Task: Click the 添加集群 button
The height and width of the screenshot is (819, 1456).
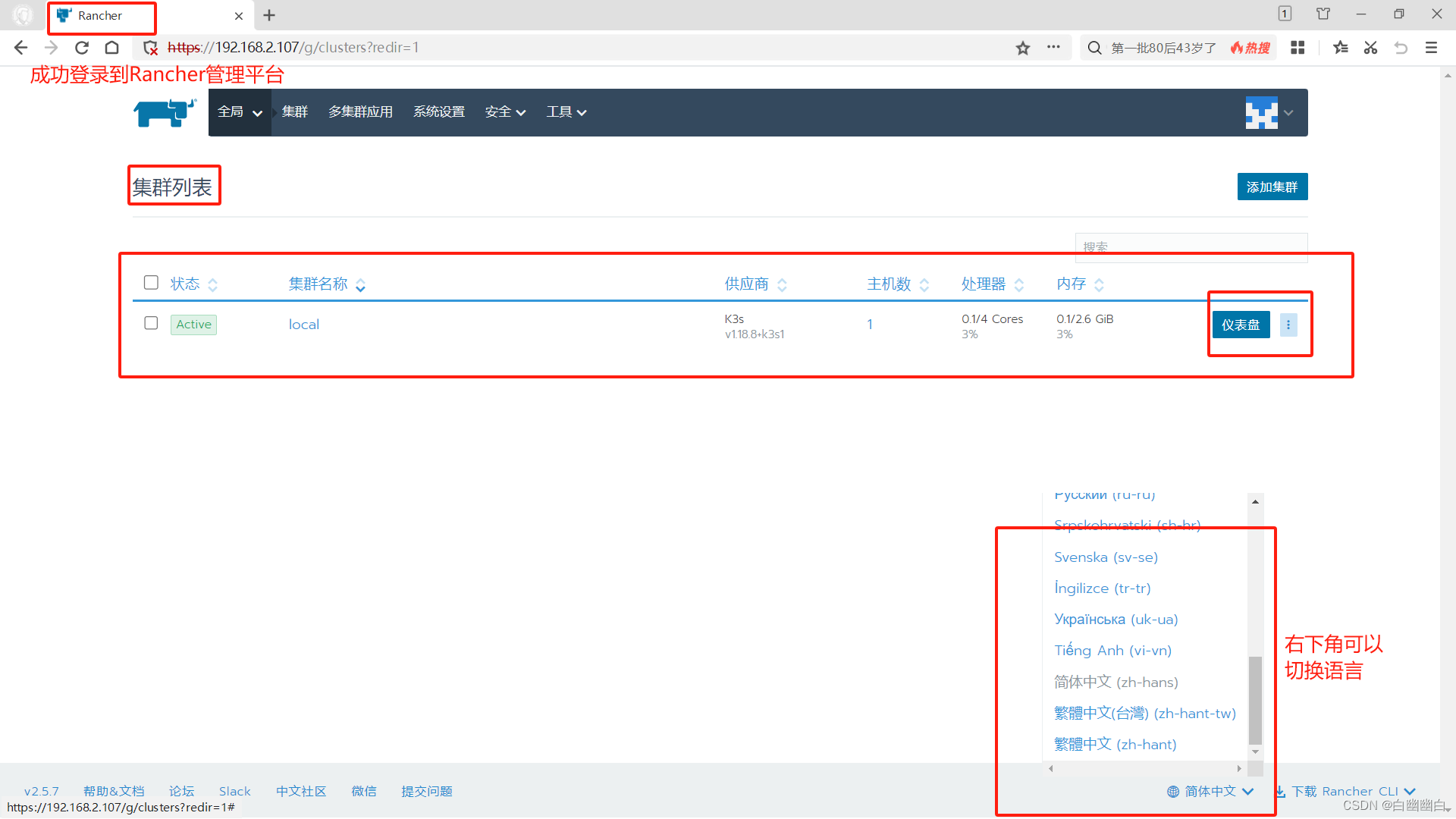Action: (1272, 187)
